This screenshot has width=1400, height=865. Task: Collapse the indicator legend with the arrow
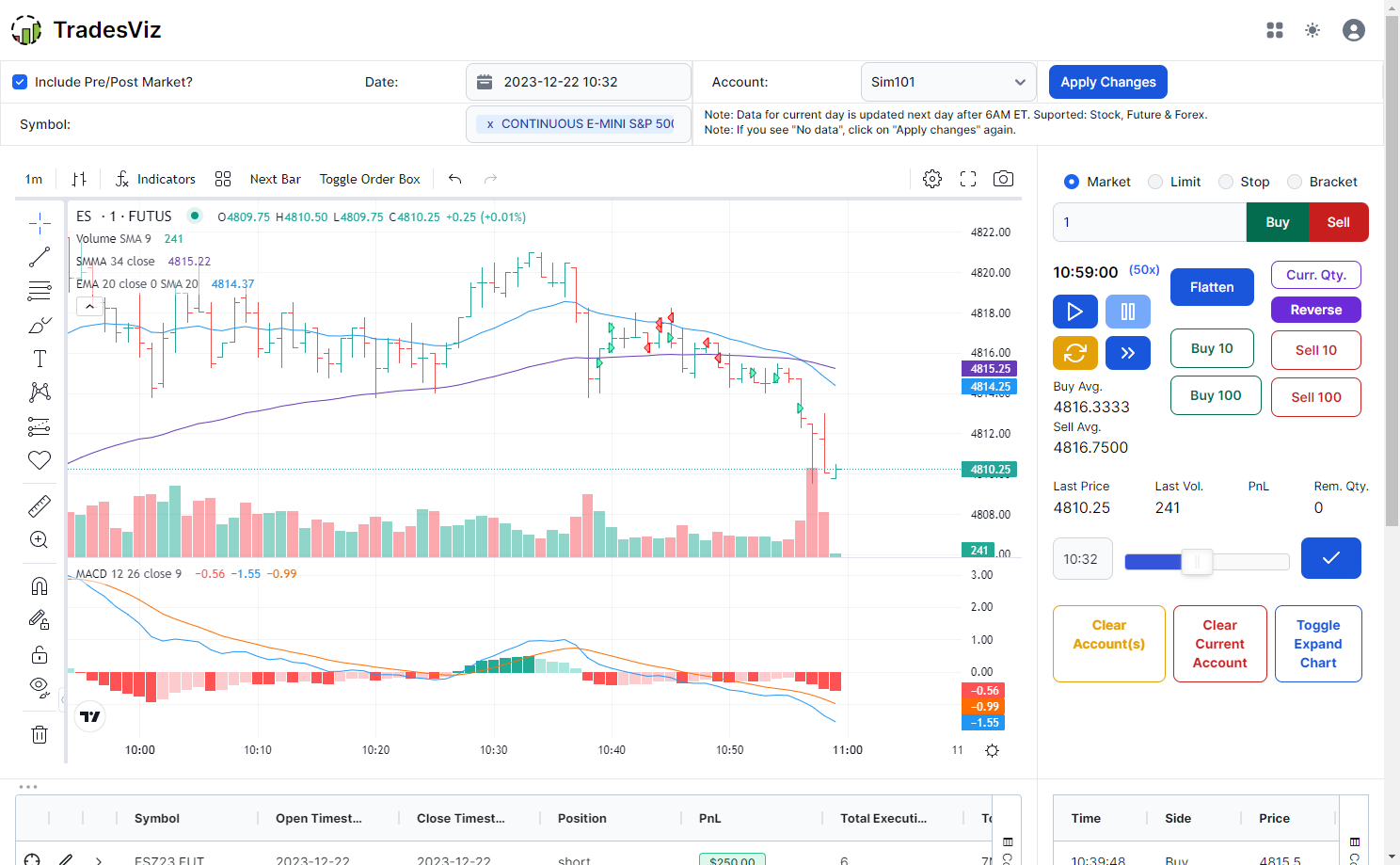89,306
